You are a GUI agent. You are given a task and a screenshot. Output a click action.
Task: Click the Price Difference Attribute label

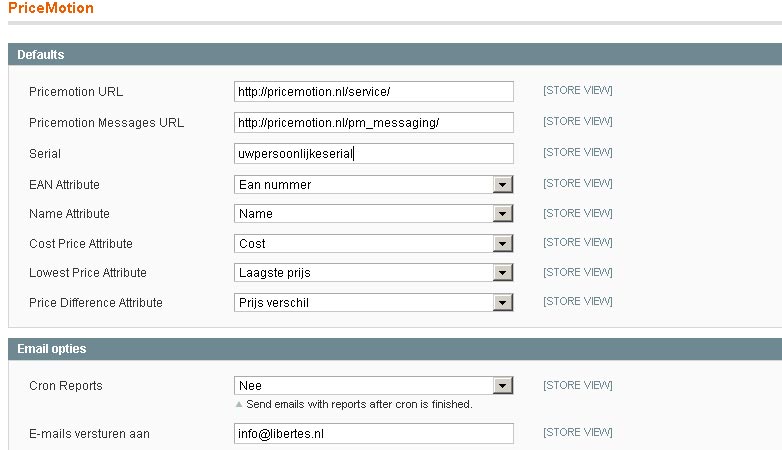[96, 302]
